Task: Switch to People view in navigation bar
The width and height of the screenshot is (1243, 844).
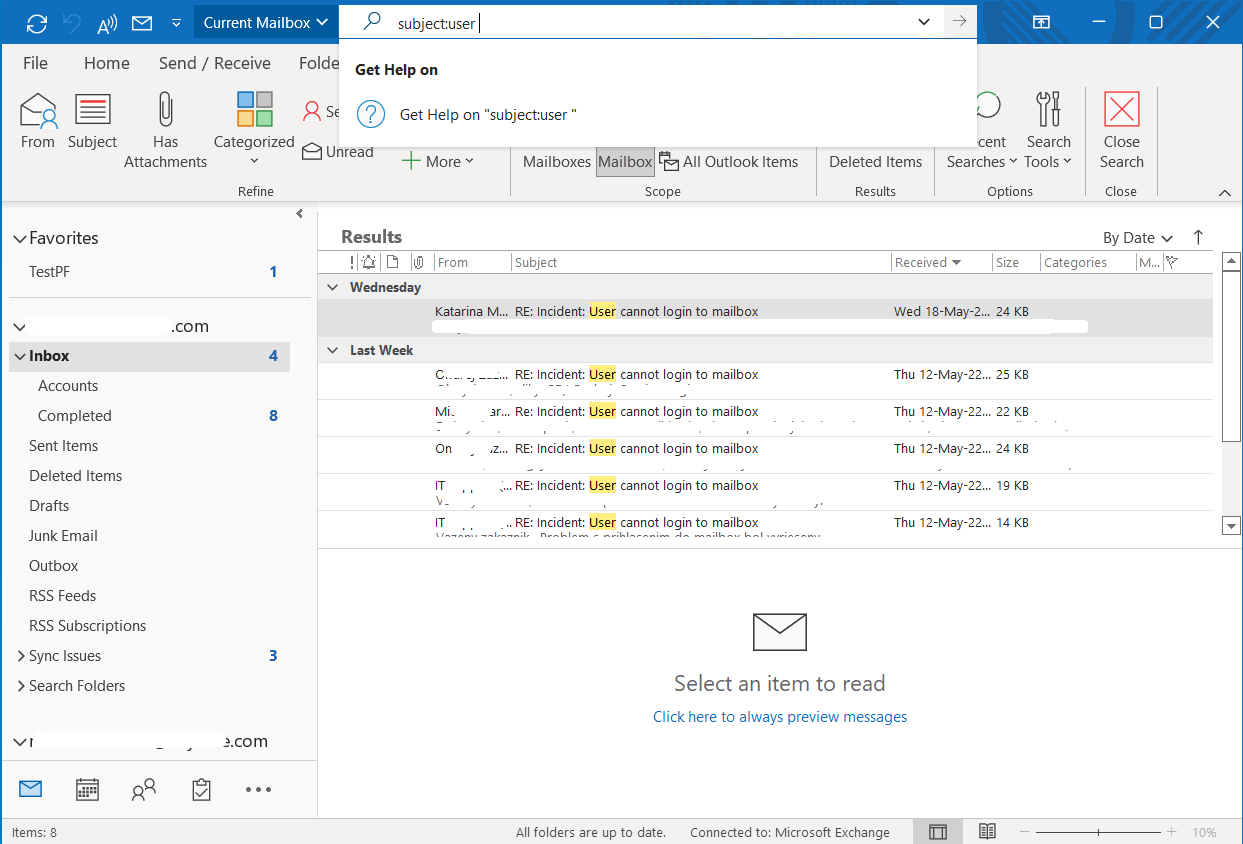Action: click(144, 790)
